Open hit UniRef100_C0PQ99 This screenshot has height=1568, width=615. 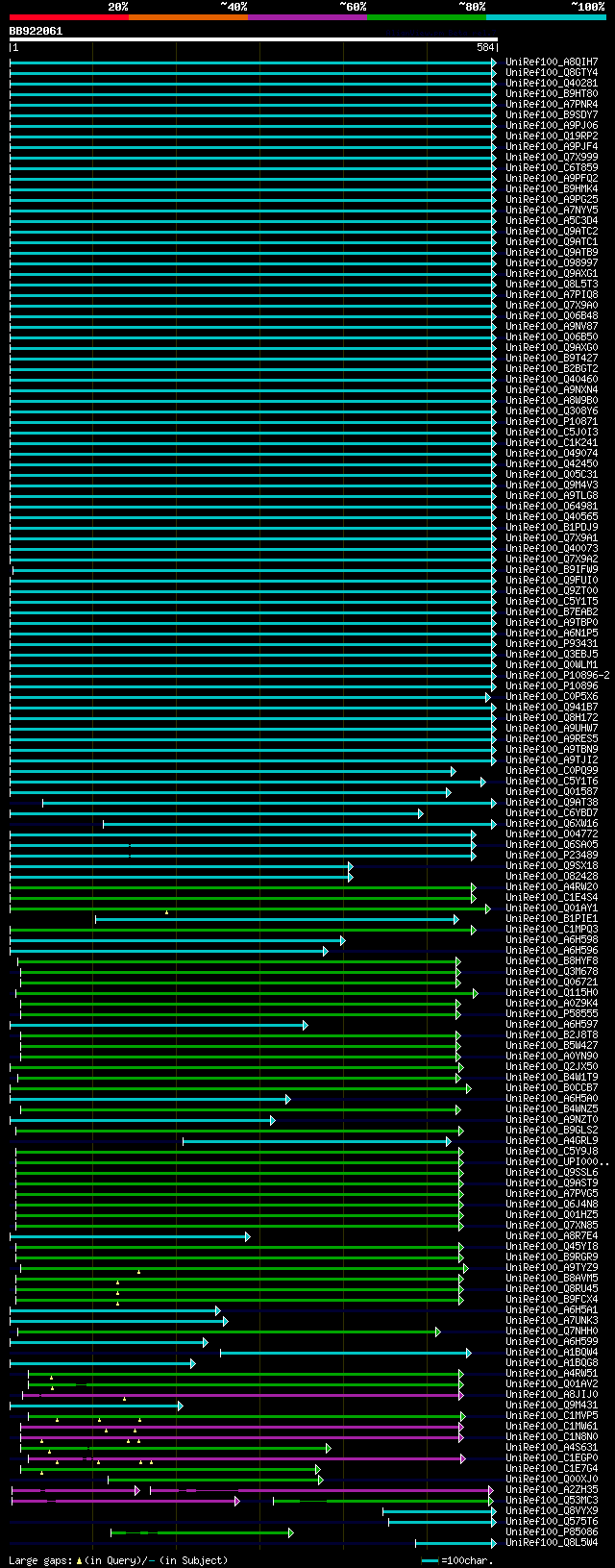[x=552, y=770]
